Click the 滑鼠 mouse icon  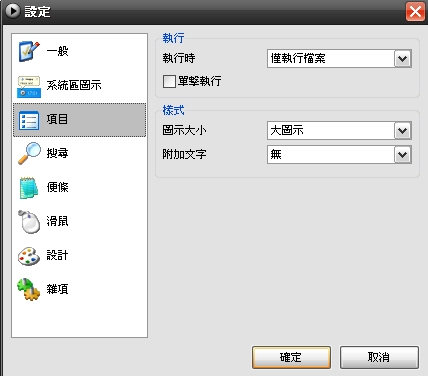pyautogui.click(x=29, y=222)
